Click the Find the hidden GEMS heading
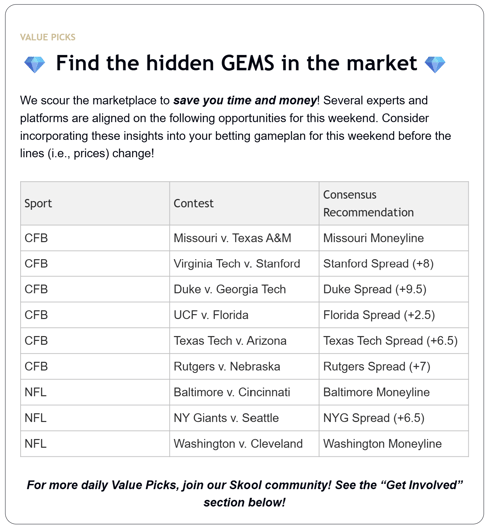The width and height of the screenshot is (500, 526). click(236, 63)
